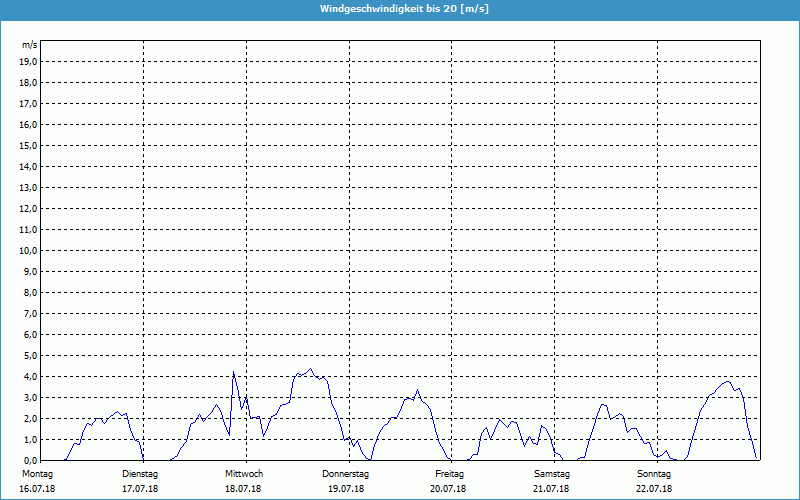Click the 15,0 y-axis tick label

pyautogui.click(x=28, y=146)
